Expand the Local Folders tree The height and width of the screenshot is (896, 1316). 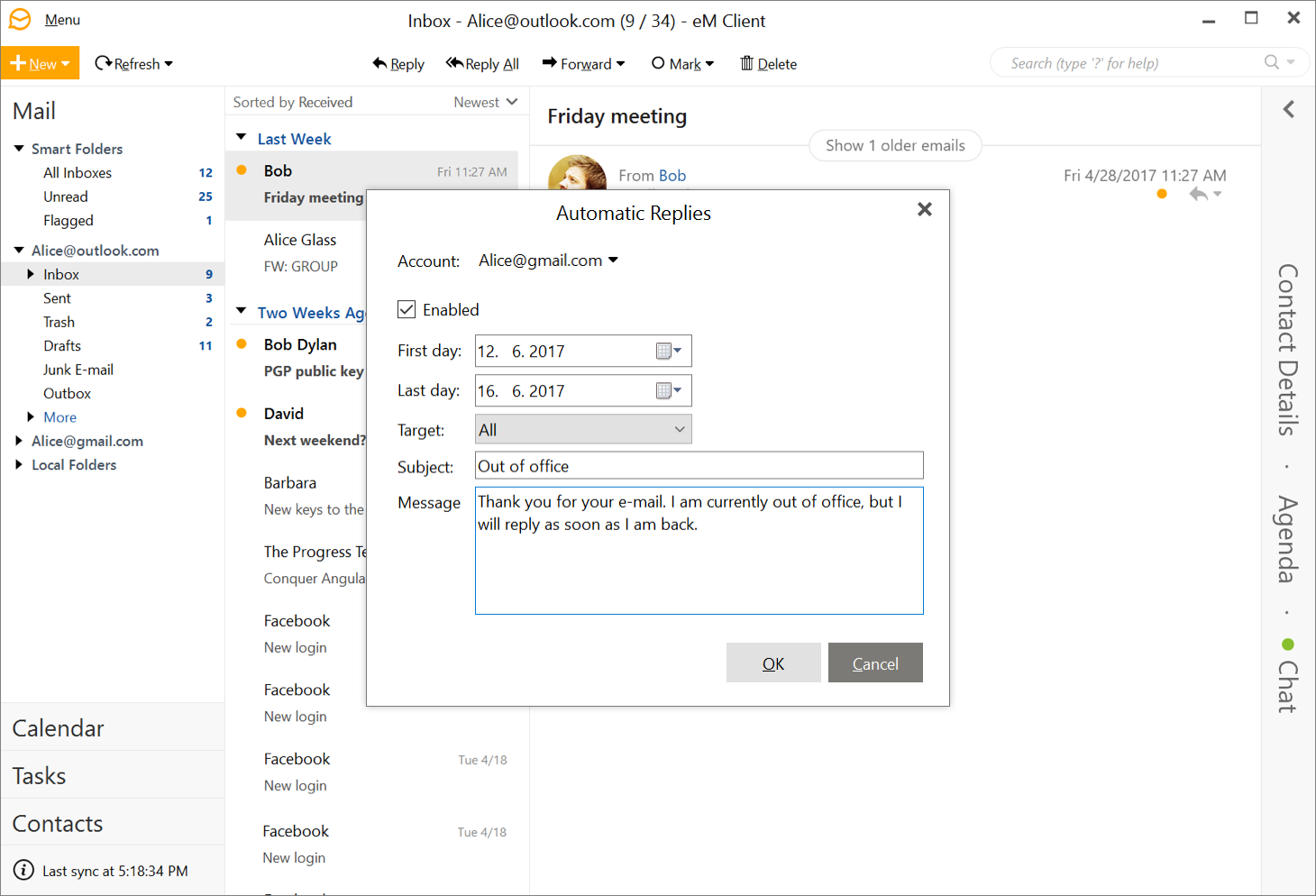19,464
